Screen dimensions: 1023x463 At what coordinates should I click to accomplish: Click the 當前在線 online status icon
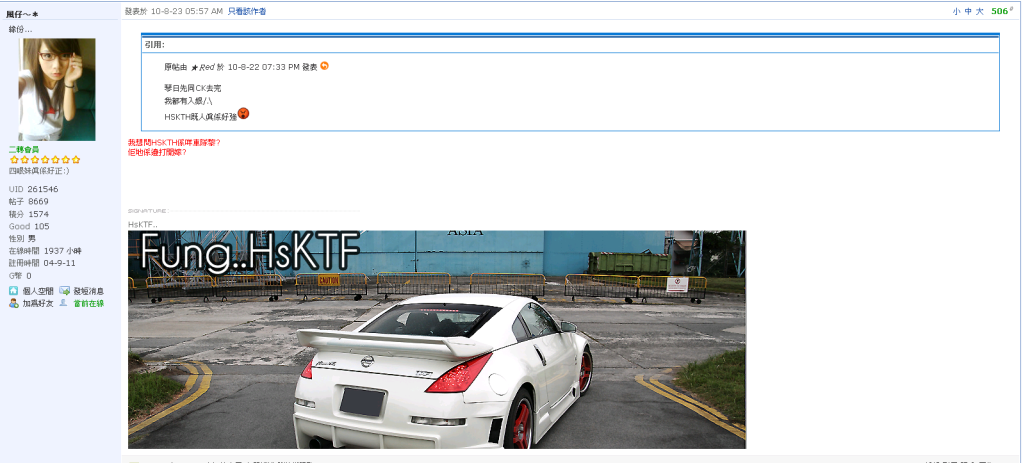pos(64,303)
